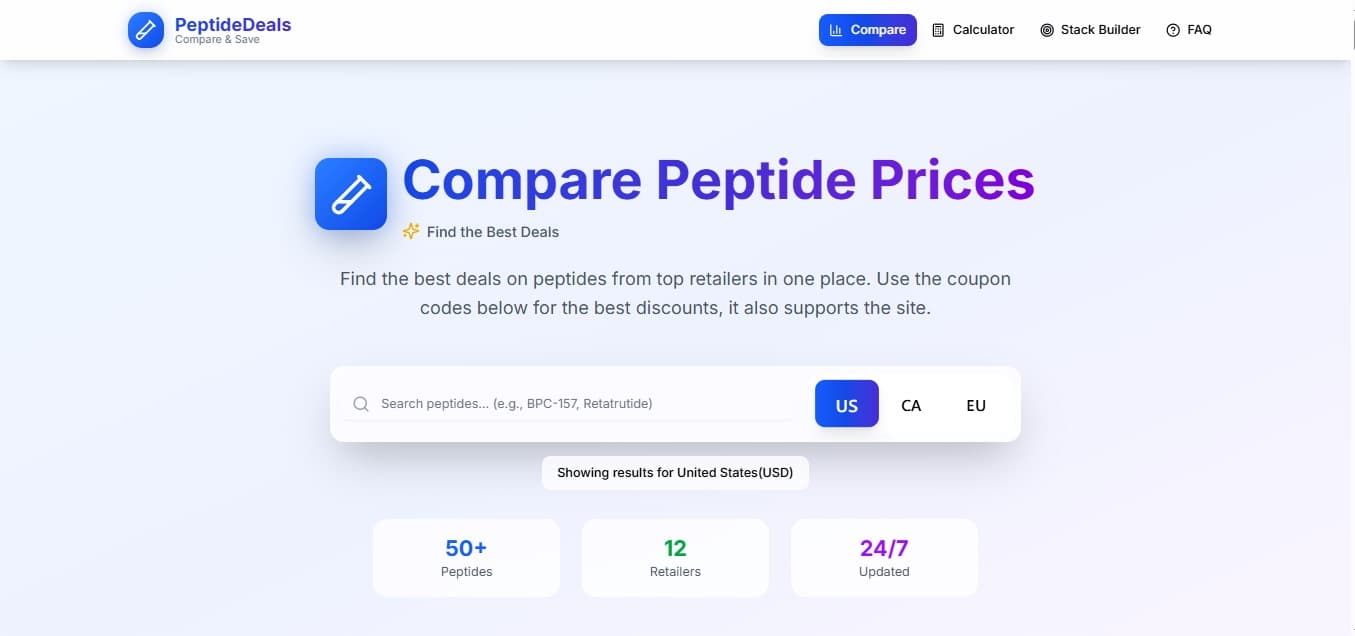Navigate to the Calculator page
The width and height of the screenshot is (1355, 636).
[x=973, y=30]
